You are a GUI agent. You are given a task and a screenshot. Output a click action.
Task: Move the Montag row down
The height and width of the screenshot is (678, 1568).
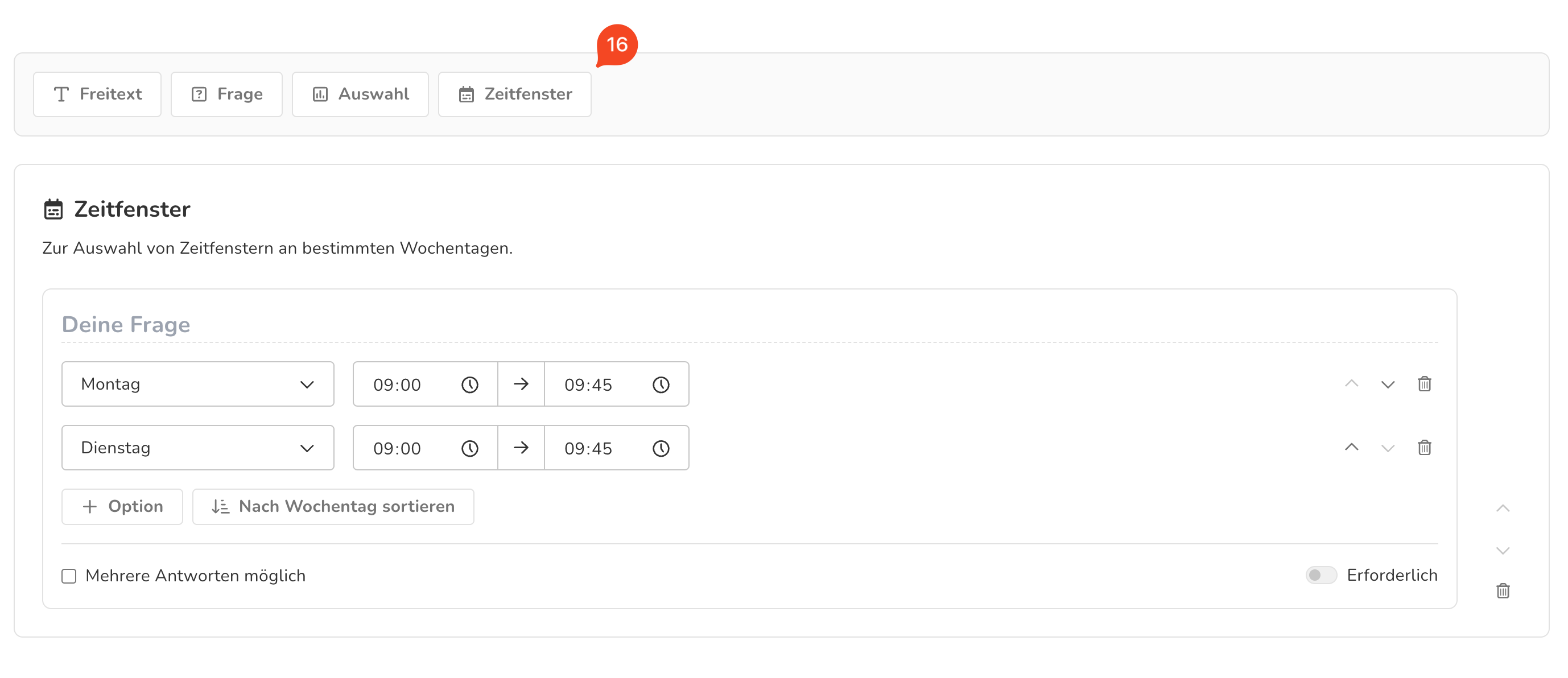coord(1387,384)
